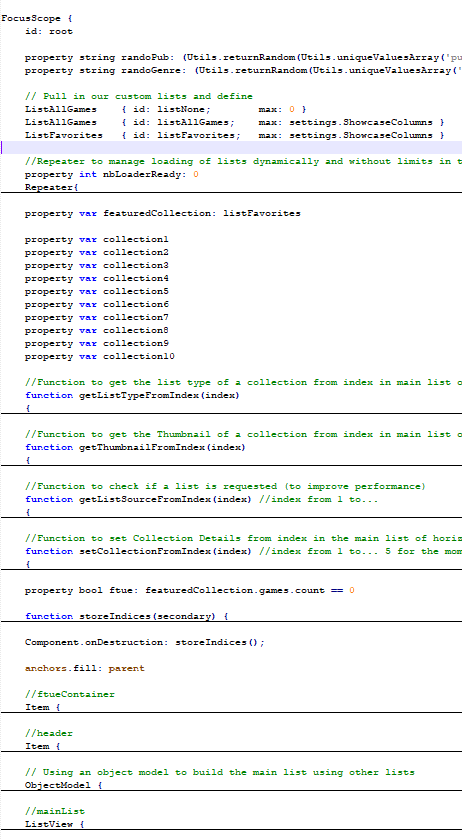Image resolution: width=462 pixels, height=839 pixels.
Task: Click the line with 'id: listAllGames;'
Action: click(x=234, y=123)
